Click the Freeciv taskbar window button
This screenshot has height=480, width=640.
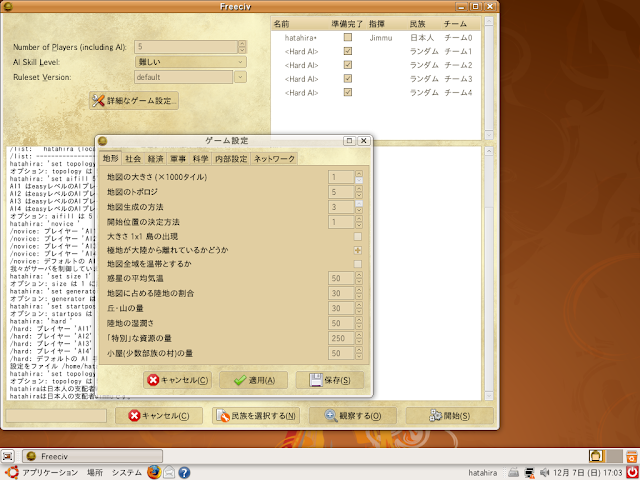tap(93, 456)
